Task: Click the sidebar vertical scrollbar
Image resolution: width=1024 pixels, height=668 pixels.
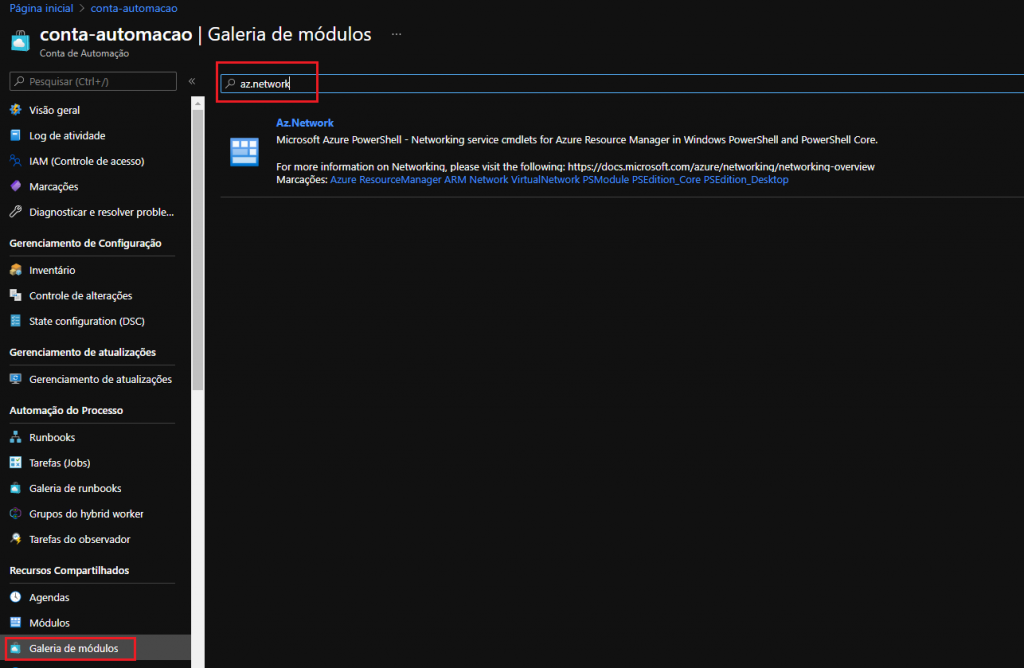Action: (198, 300)
